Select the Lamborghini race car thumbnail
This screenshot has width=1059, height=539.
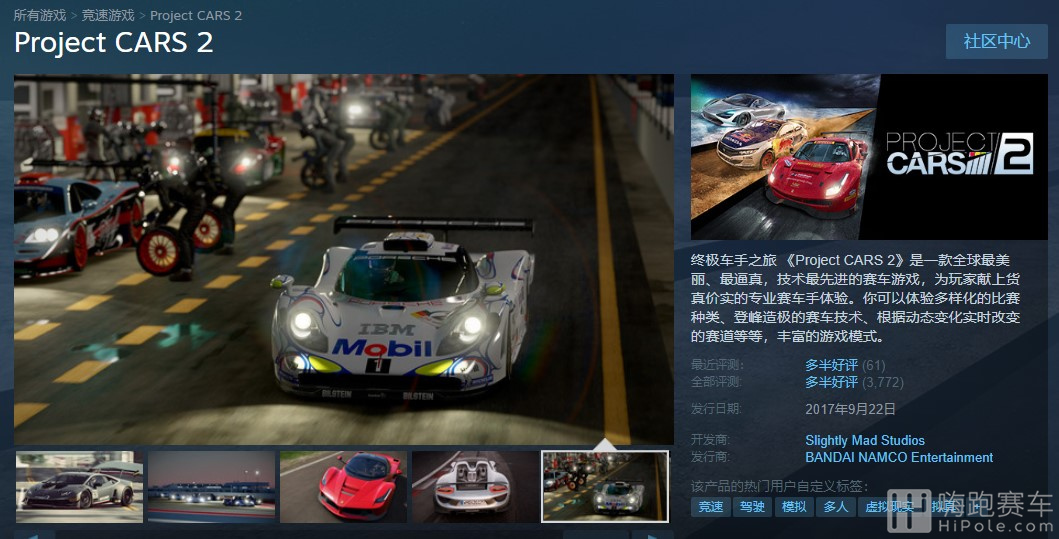(x=80, y=487)
